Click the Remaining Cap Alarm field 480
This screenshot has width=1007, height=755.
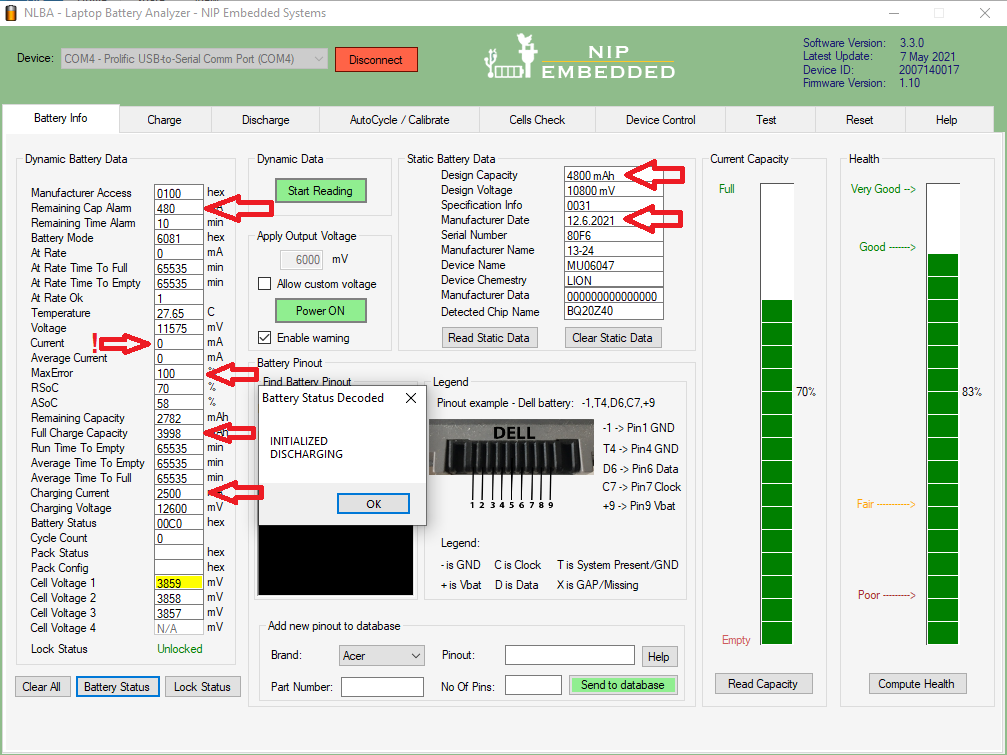pos(179,208)
